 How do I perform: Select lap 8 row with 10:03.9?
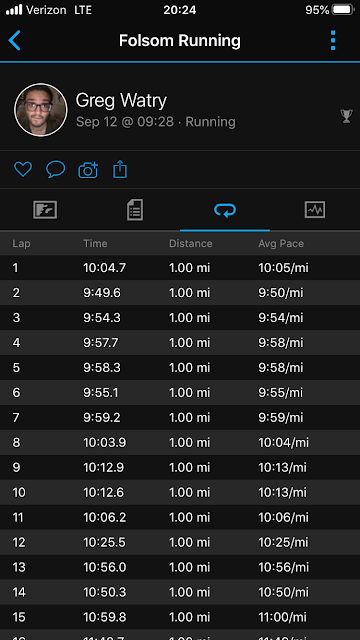point(180,442)
